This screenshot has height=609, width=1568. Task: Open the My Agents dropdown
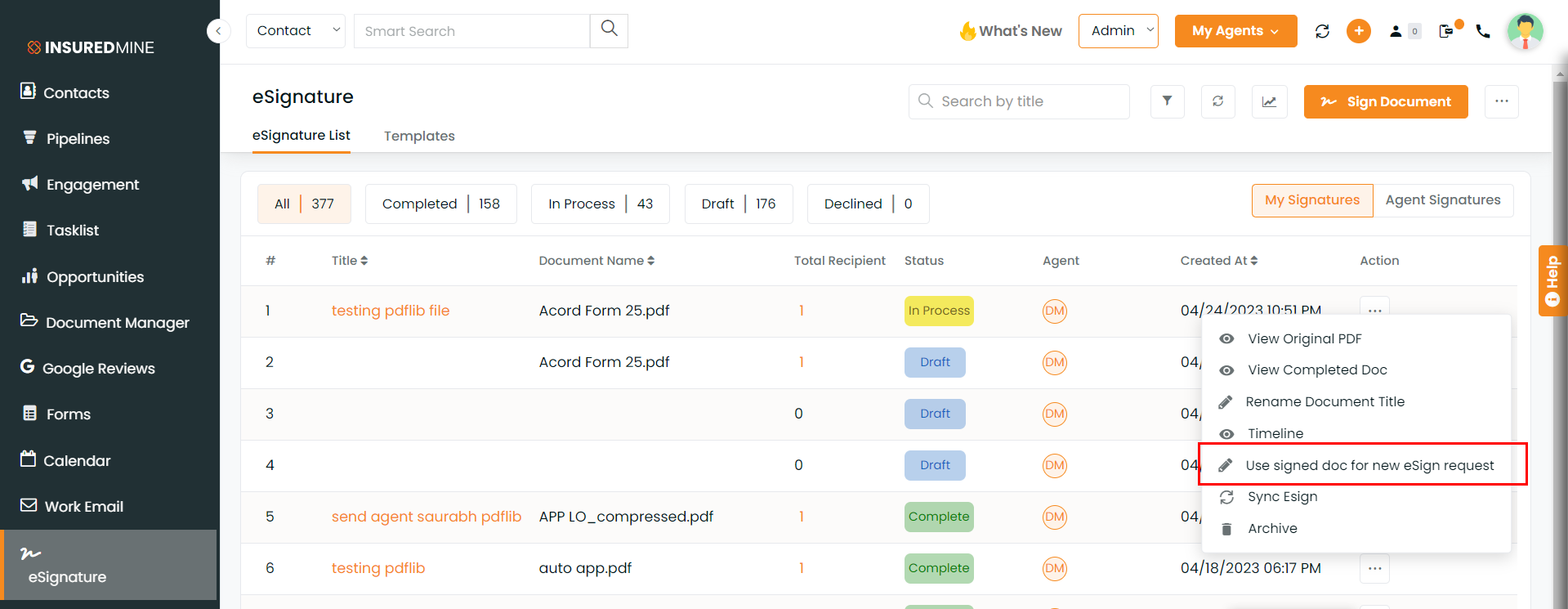(x=1235, y=31)
